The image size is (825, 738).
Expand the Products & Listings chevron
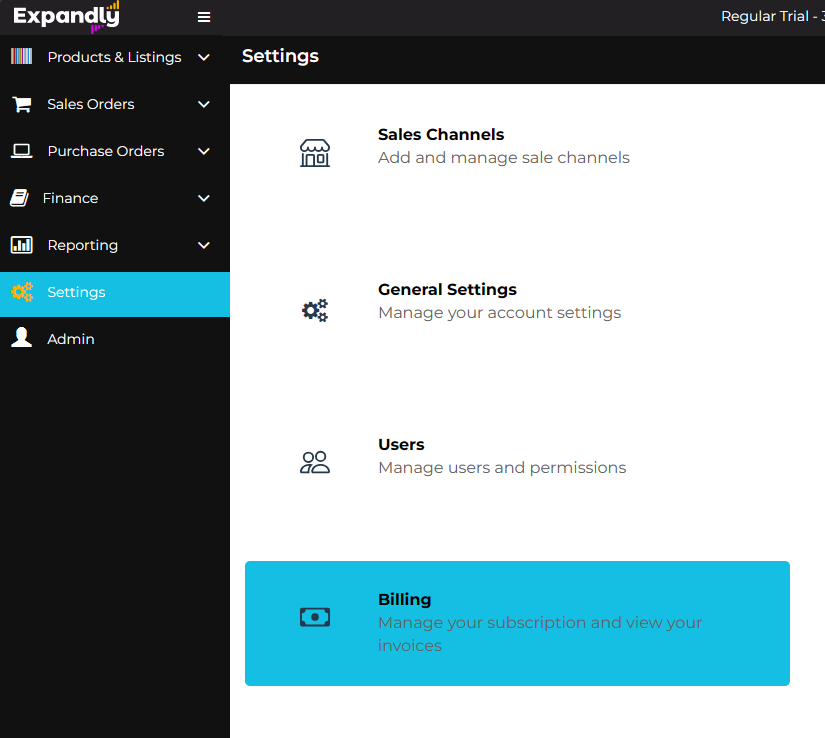pos(204,57)
